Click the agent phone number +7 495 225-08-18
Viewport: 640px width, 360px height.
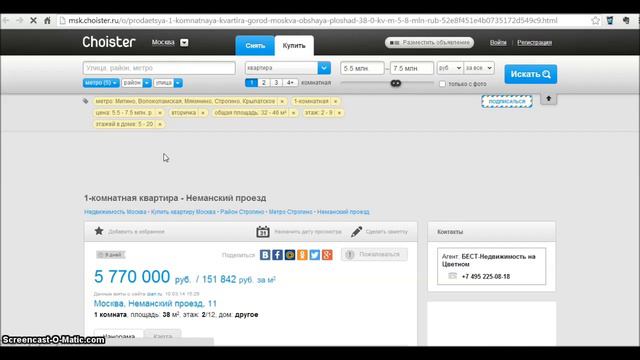click(x=486, y=276)
